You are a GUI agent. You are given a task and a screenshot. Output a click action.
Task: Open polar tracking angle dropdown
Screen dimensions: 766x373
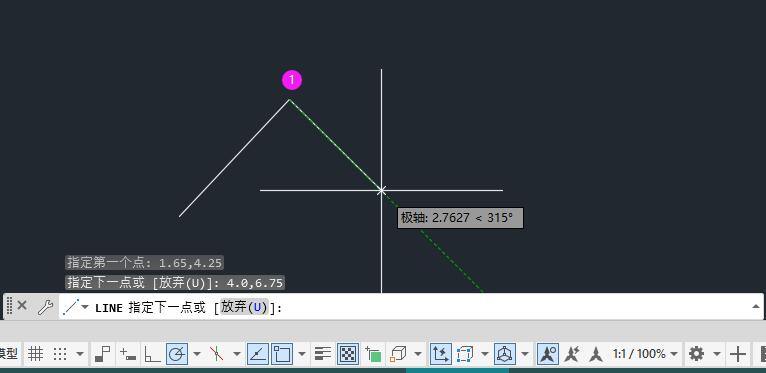(197, 353)
